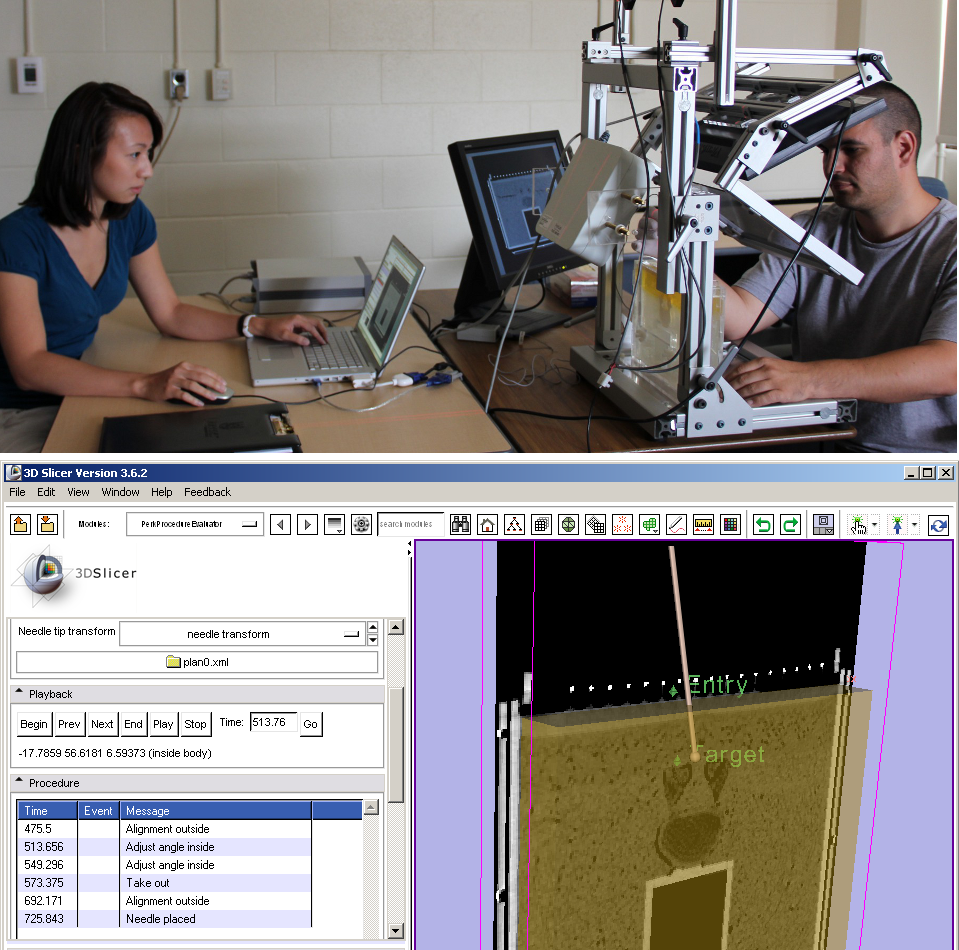Click the binoculars search icon
The width and height of the screenshot is (959, 950).
(x=461, y=524)
